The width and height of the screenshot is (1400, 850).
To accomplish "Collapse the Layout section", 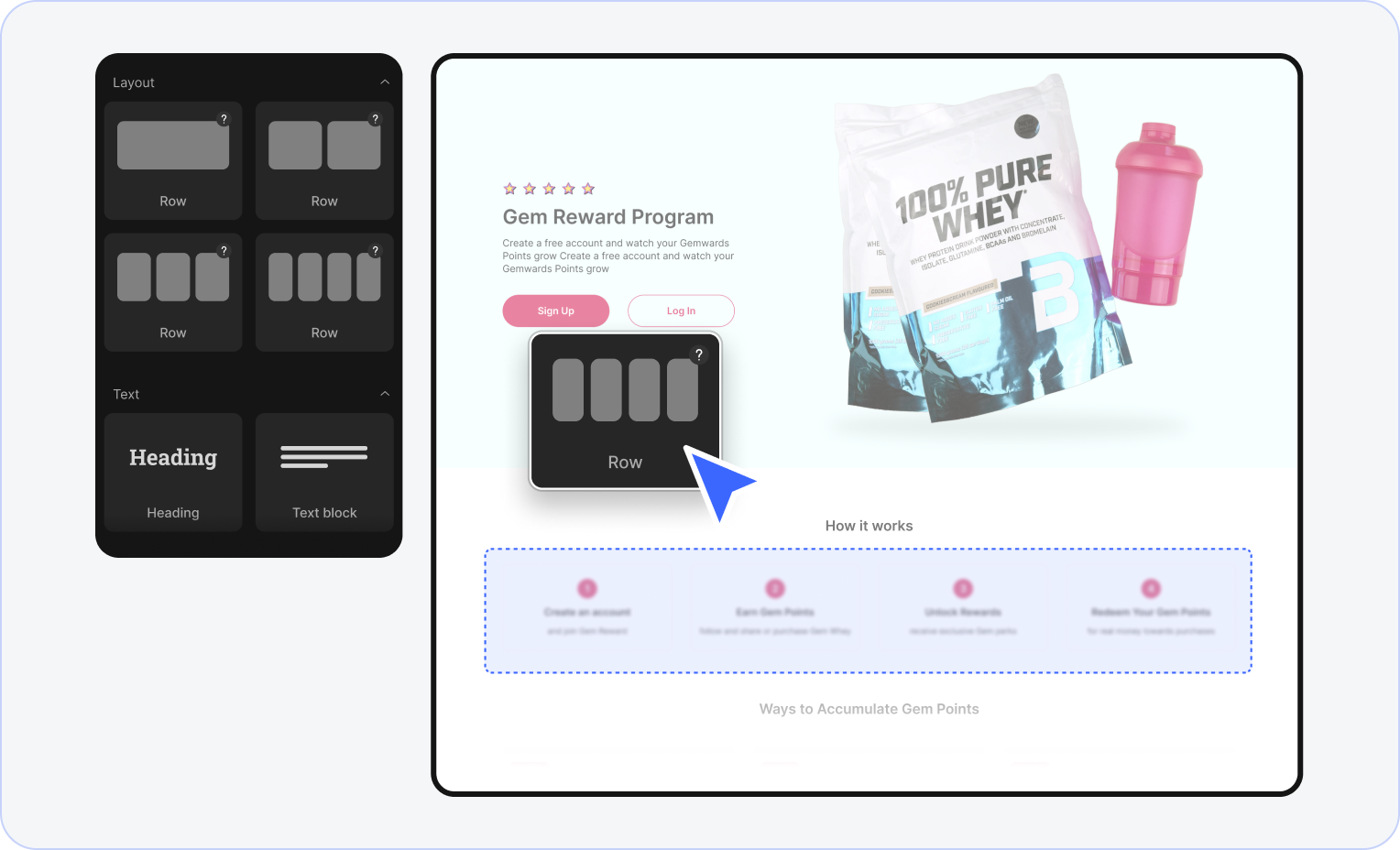I will pos(385,82).
